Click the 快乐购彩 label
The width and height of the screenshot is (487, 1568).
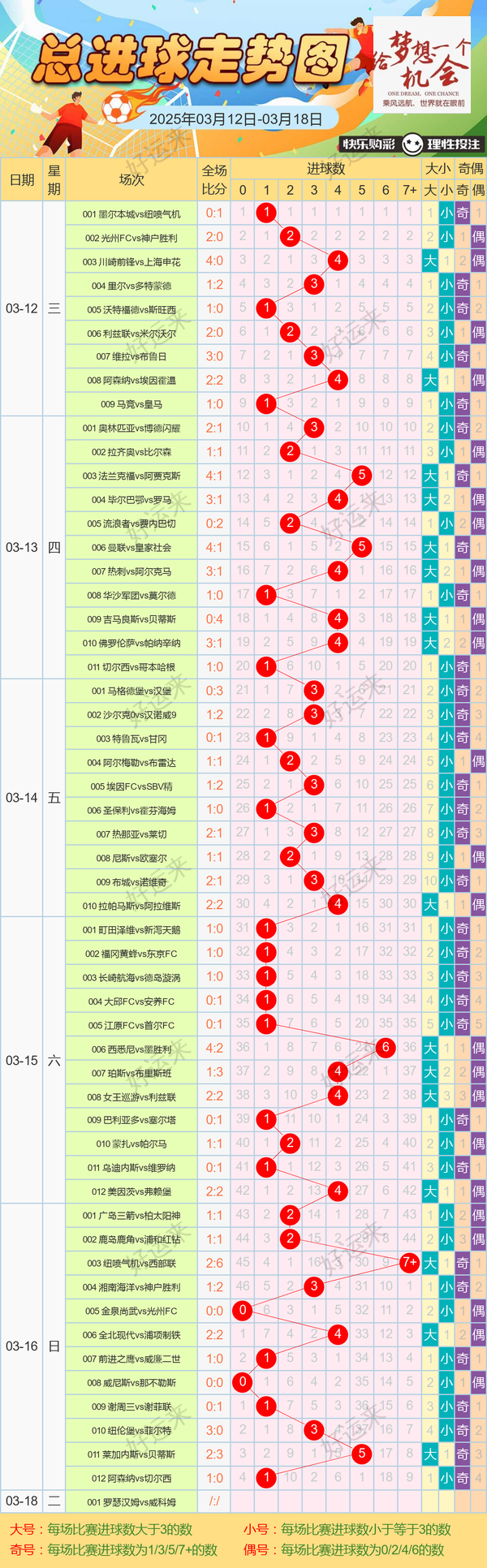coord(368,144)
